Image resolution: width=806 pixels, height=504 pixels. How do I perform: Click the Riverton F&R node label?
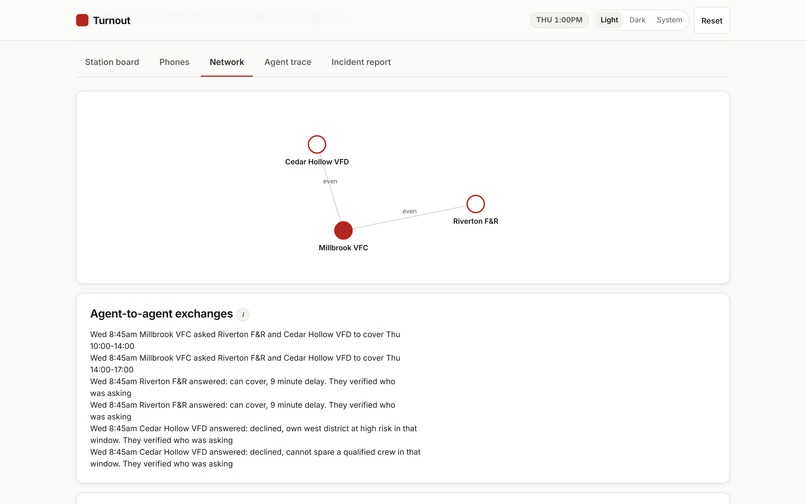click(475, 221)
